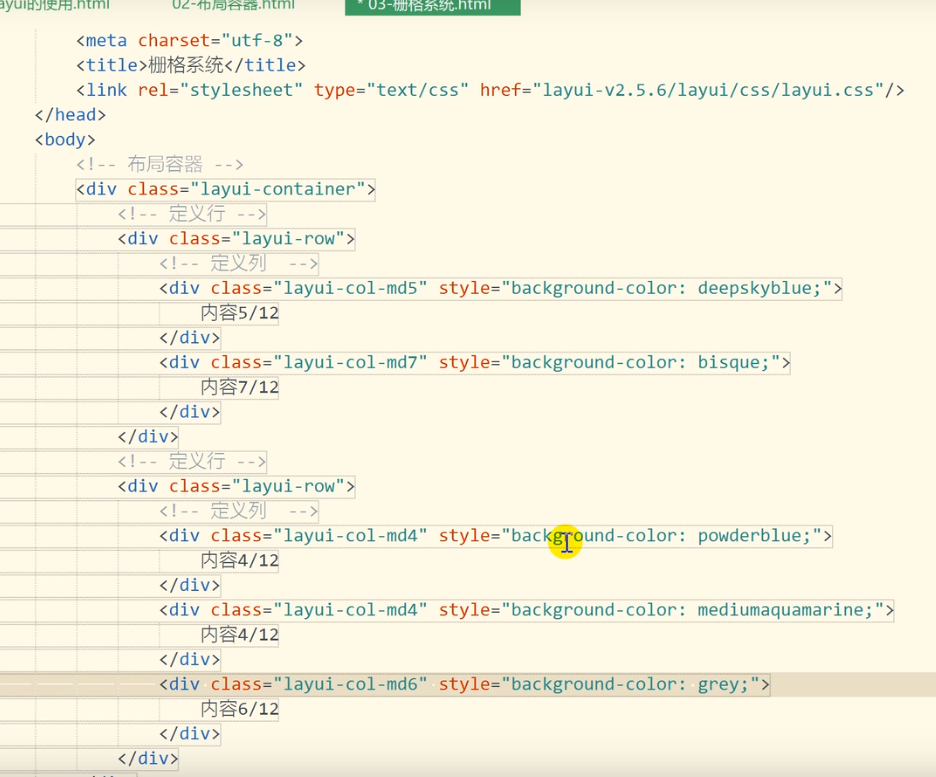
Task: Click the layui-container div line
Action: click(226, 189)
